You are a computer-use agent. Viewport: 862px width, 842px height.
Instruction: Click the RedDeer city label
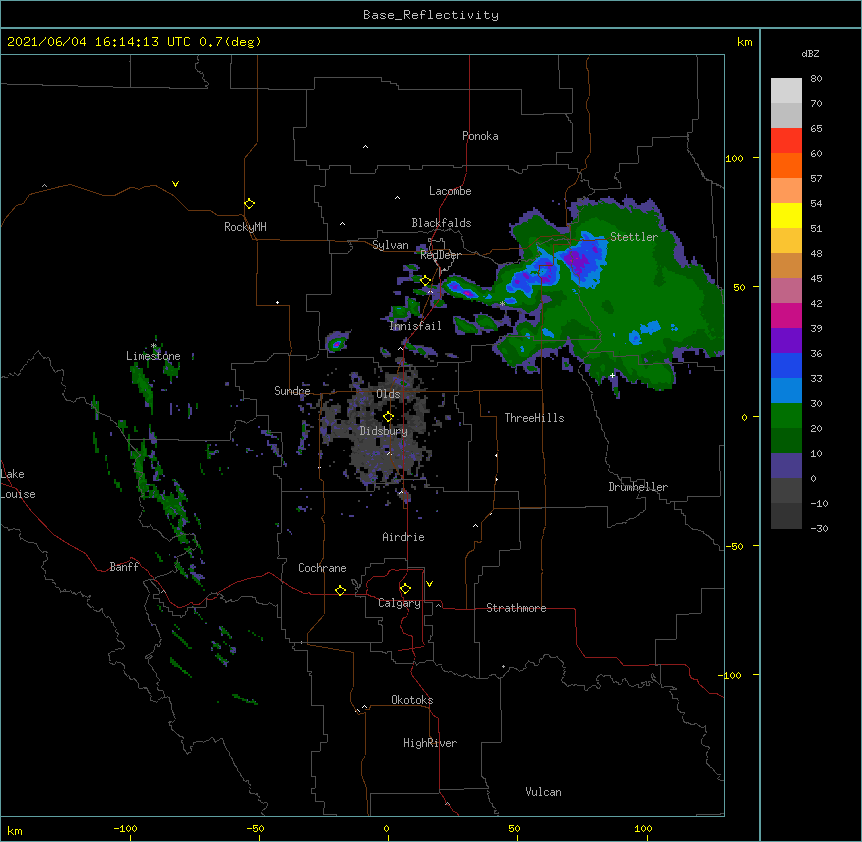[x=440, y=255]
